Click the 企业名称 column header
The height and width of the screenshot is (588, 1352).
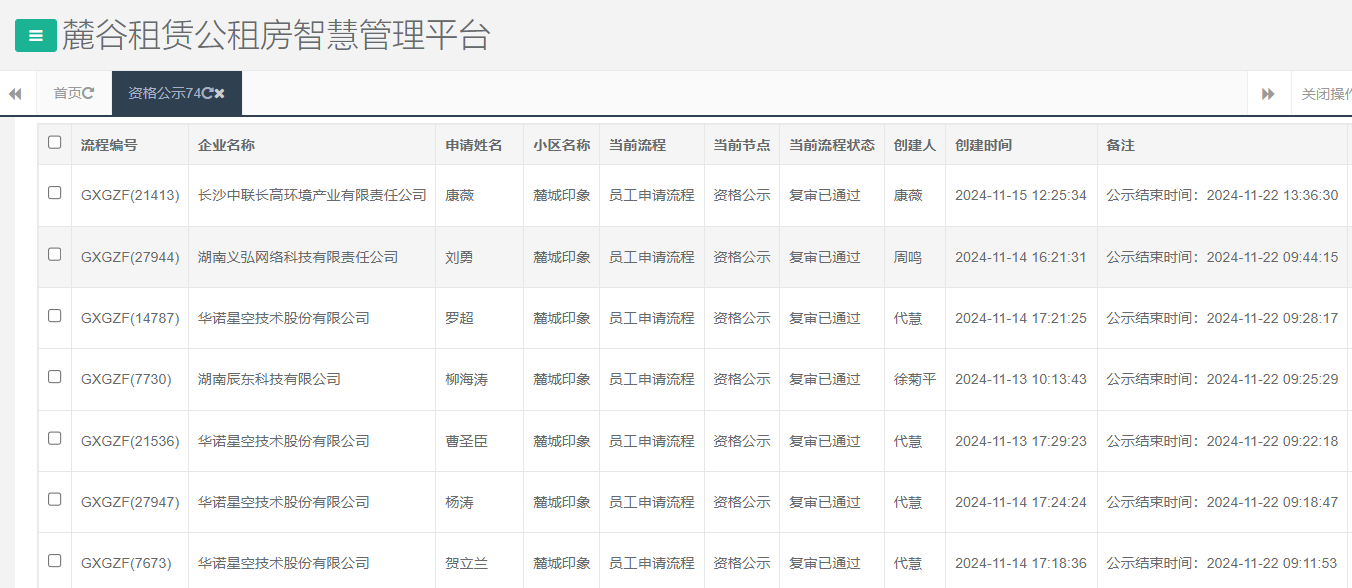click(226, 144)
